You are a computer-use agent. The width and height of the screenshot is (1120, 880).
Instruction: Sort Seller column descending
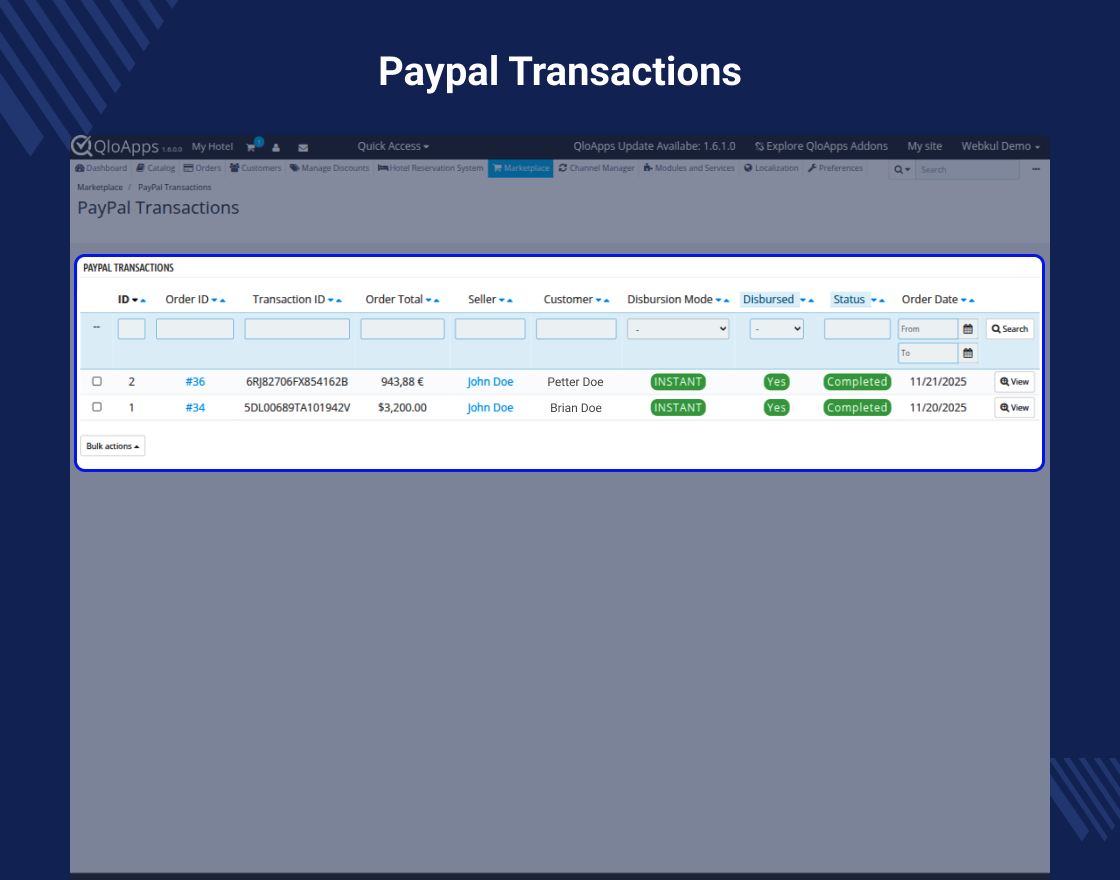[x=501, y=300]
